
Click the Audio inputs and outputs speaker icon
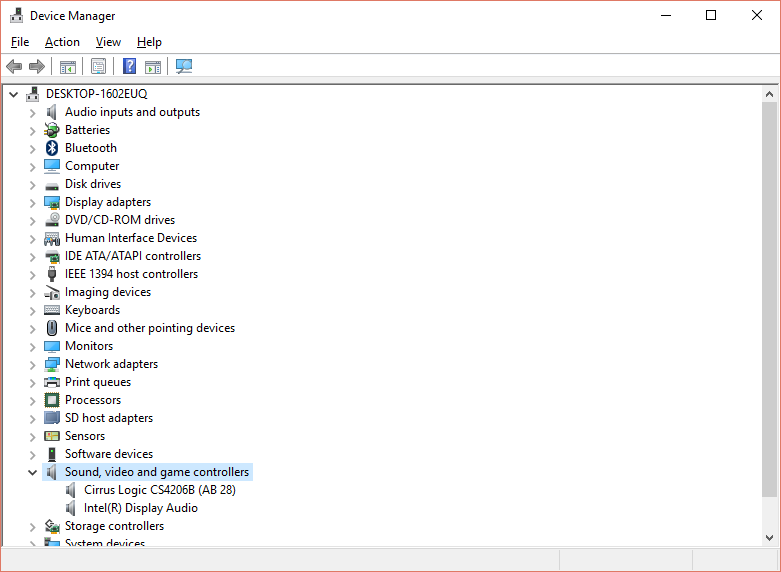(52, 112)
